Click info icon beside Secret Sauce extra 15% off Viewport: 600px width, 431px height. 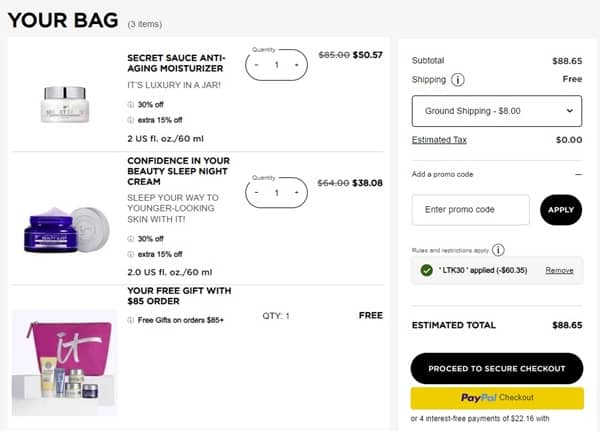[x=131, y=120]
